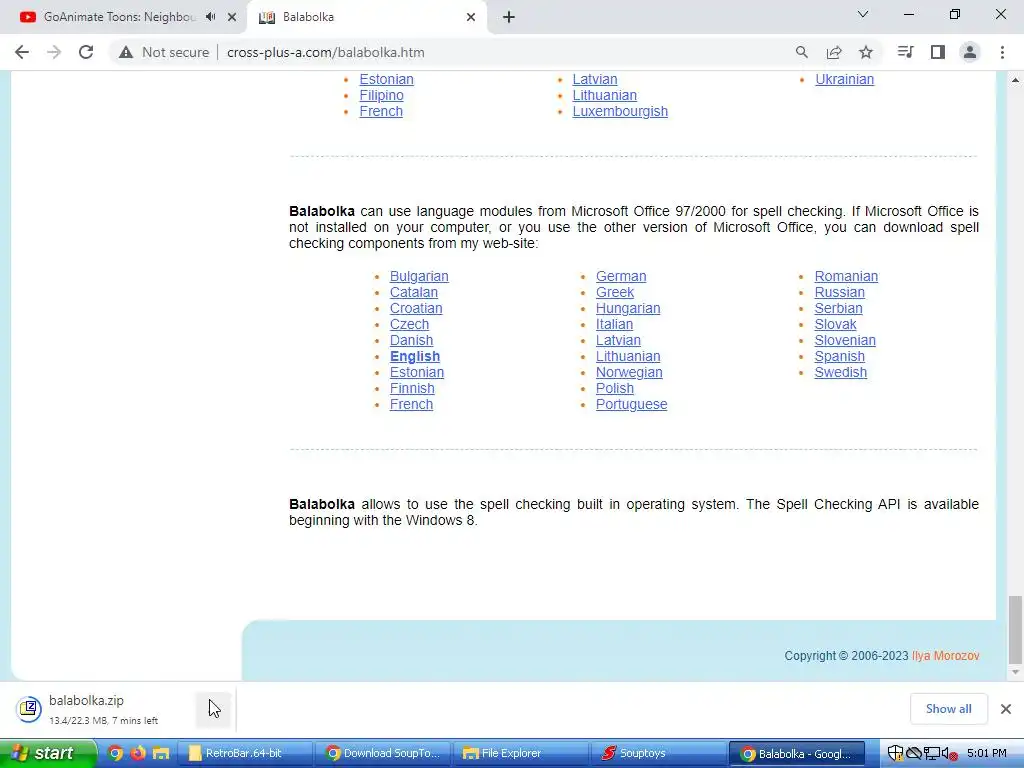Open the media control icon
The width and height of the screenshot is (1024, 768).
(x=906, y=52)
